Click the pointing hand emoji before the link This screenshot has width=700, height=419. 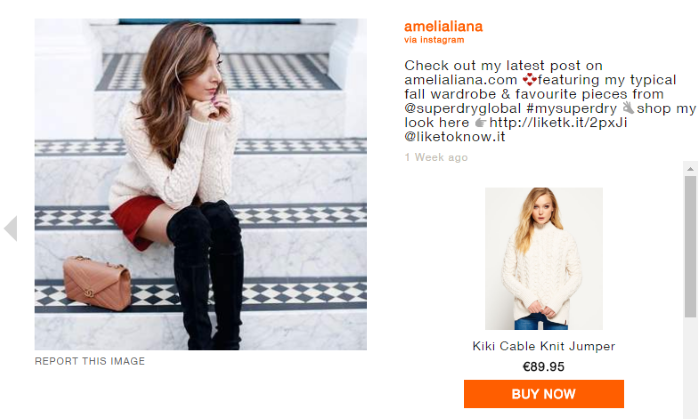coord(480,122)
